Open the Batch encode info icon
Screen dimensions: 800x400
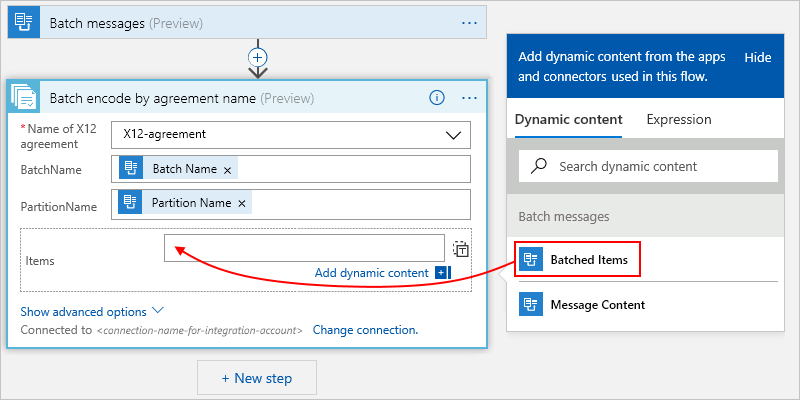[436, 98]
